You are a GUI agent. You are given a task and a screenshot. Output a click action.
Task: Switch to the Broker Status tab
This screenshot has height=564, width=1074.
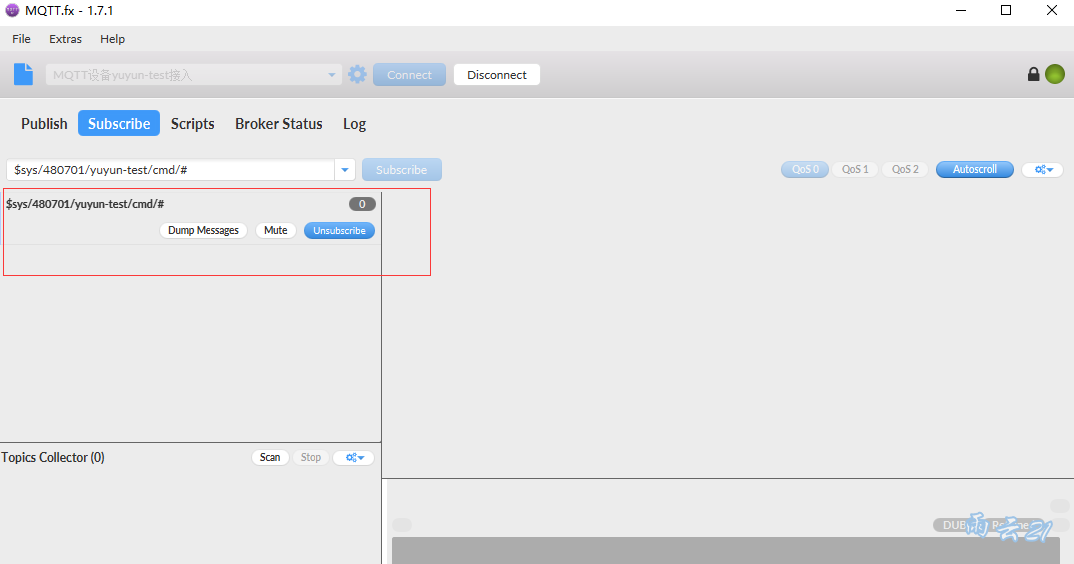click(279, 123)
